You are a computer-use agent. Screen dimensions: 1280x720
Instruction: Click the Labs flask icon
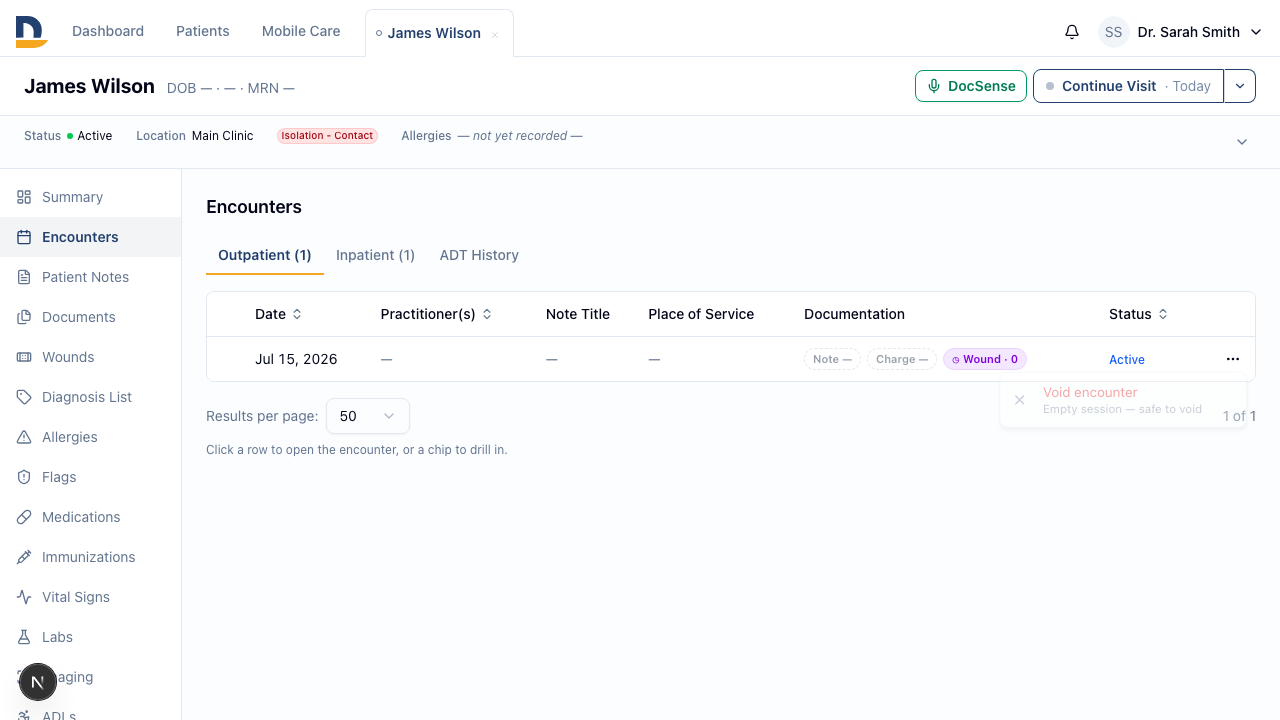tap(24, 637)
